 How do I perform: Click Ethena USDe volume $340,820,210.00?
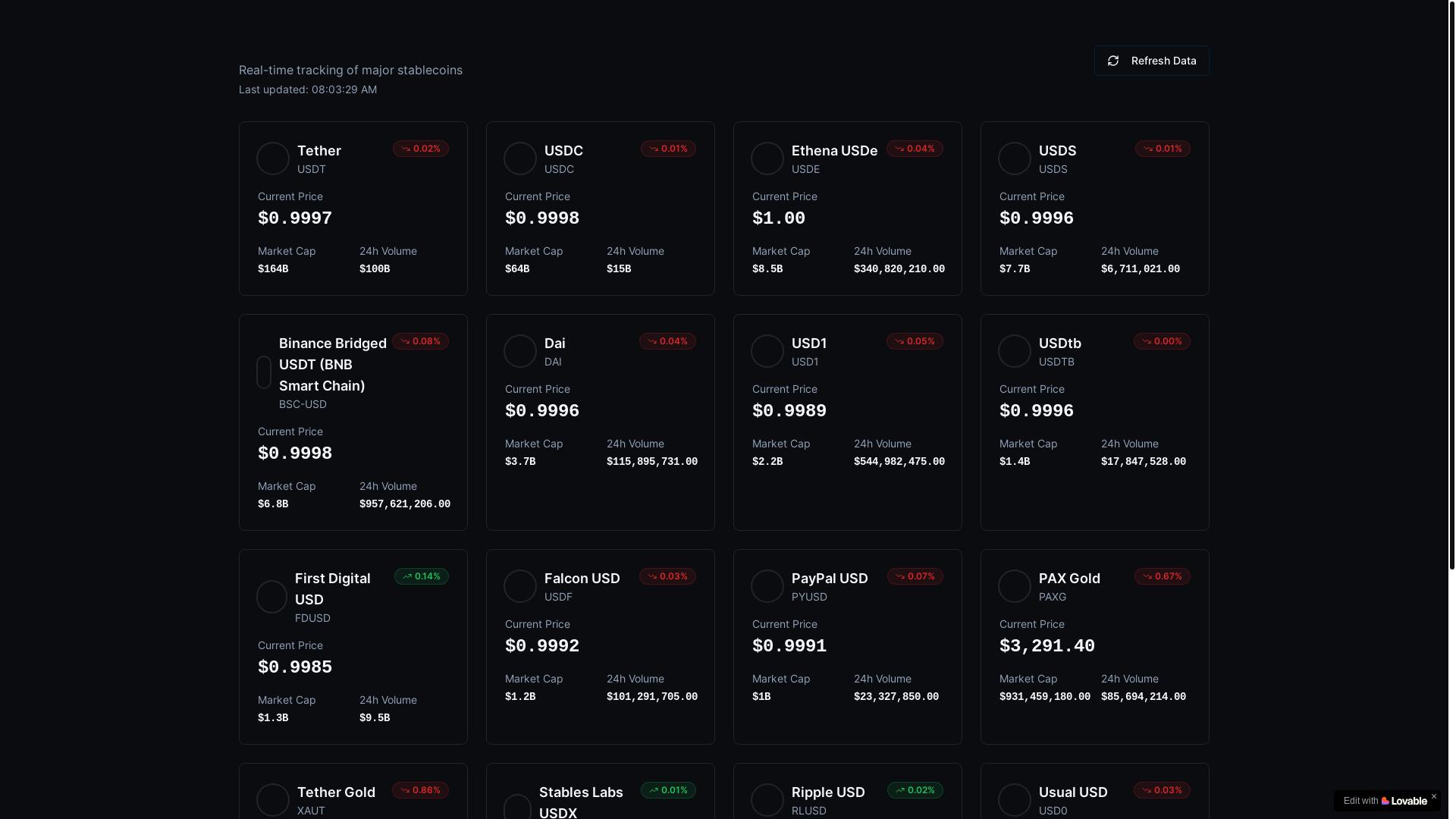[x=899, y=269]
